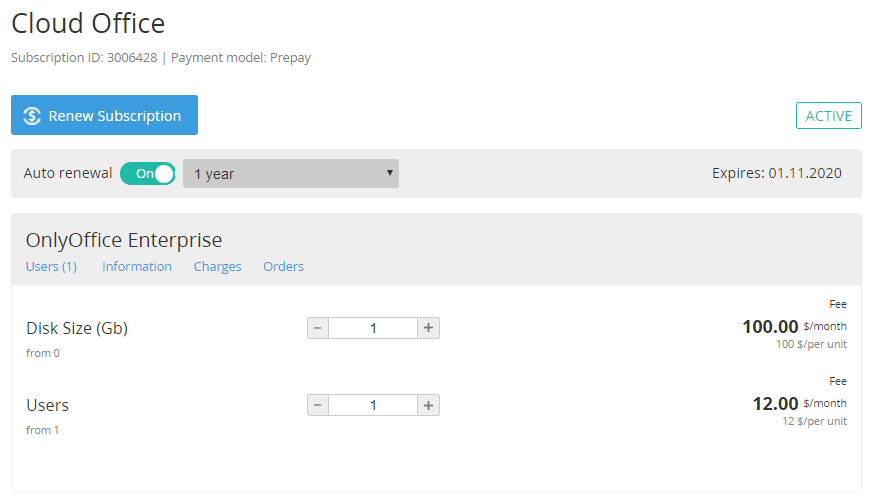Click the Expires 01.11.2020 date text
This screenshot has height=499, width=872.
(776, 174)
